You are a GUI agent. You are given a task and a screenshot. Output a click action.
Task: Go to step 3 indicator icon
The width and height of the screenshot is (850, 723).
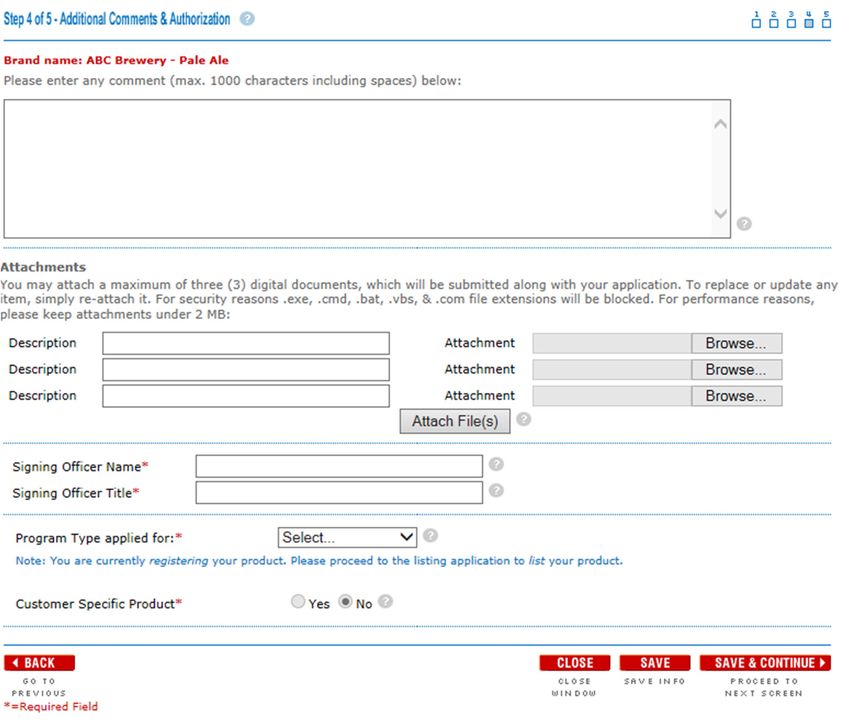(791, 20)
